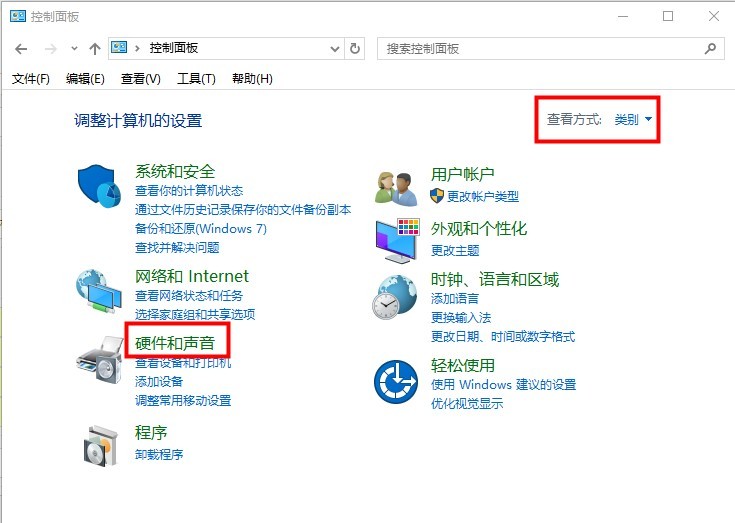735x523 pixels.
Task: Open the 硬件和声音 printer icon
Action: click(99, 360)
